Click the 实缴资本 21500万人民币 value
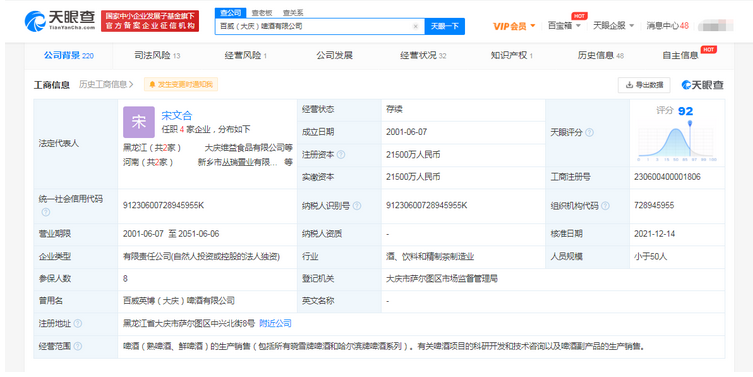Viewport: 753px width, 377px height. [413, 177]
